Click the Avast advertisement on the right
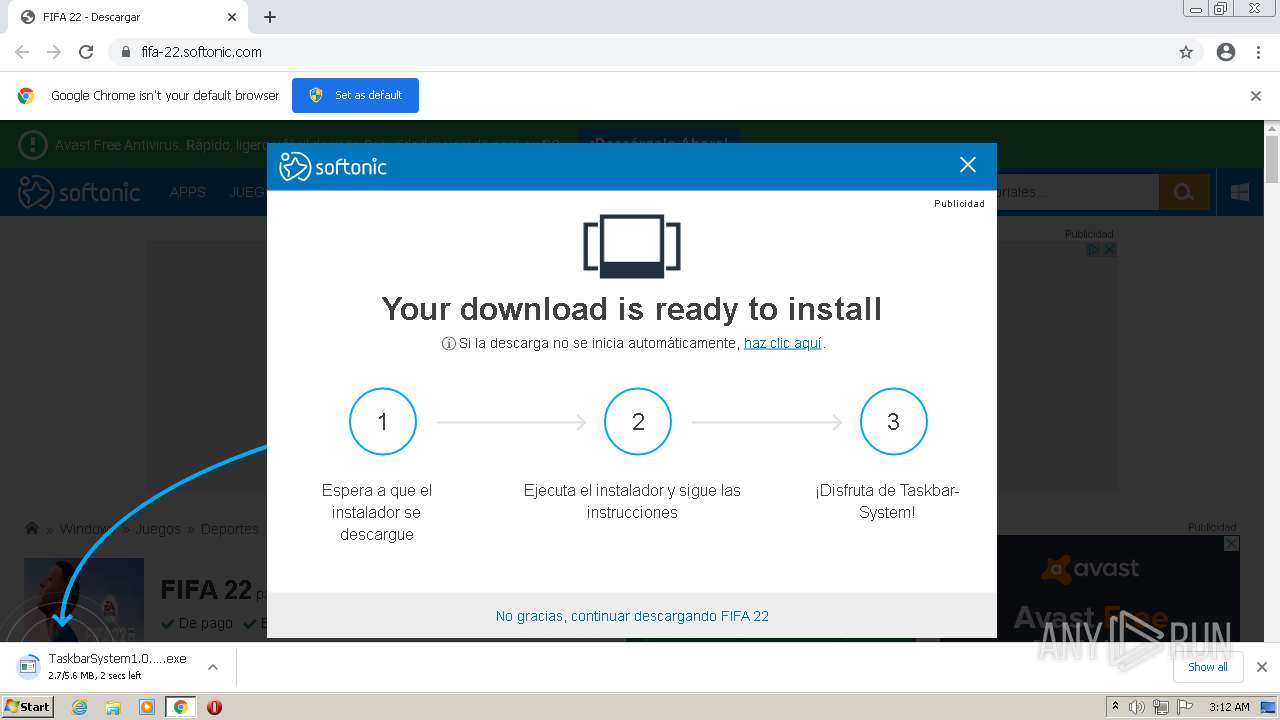Screen dimensions: 1280x720 (x=1118, y=589)
